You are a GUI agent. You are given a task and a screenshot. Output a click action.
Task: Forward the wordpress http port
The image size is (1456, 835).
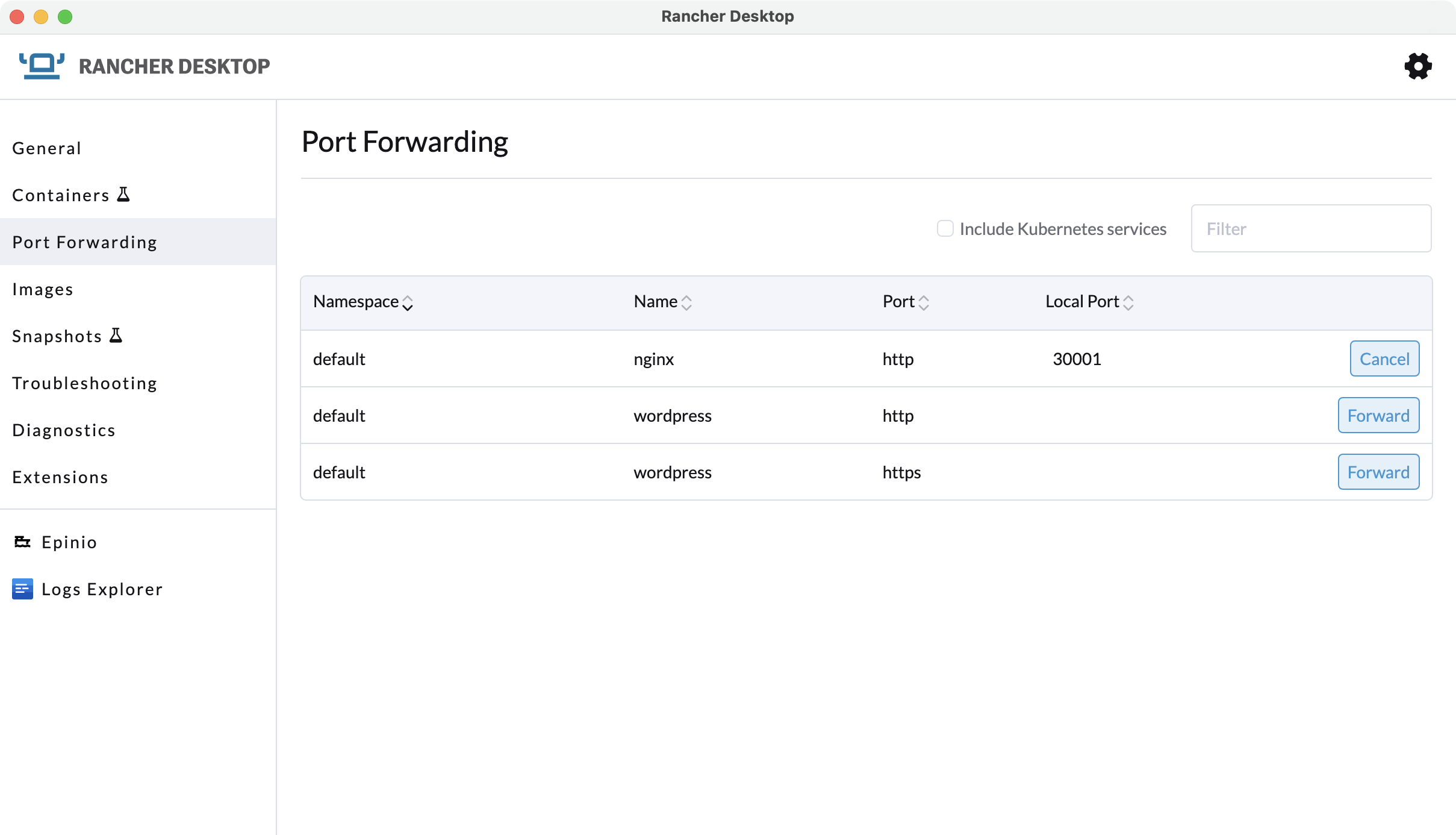(1378, 416)
